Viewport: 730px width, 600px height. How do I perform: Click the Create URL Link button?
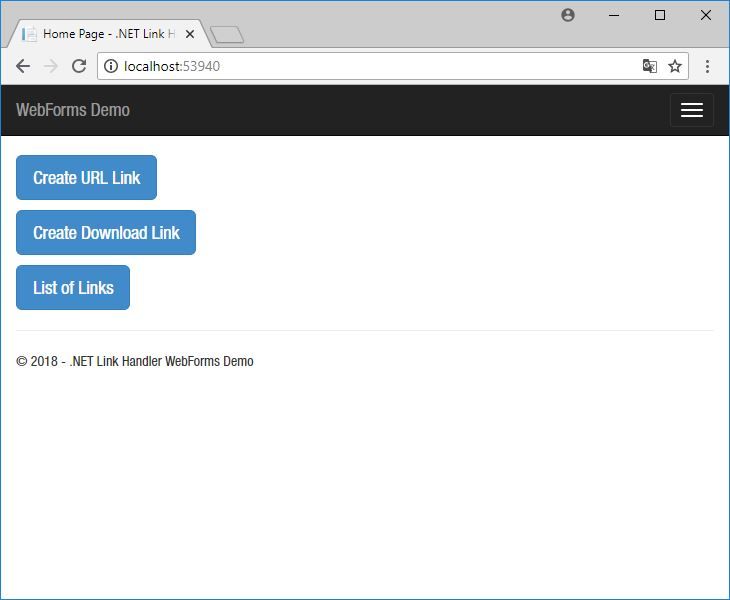(87, 177)
